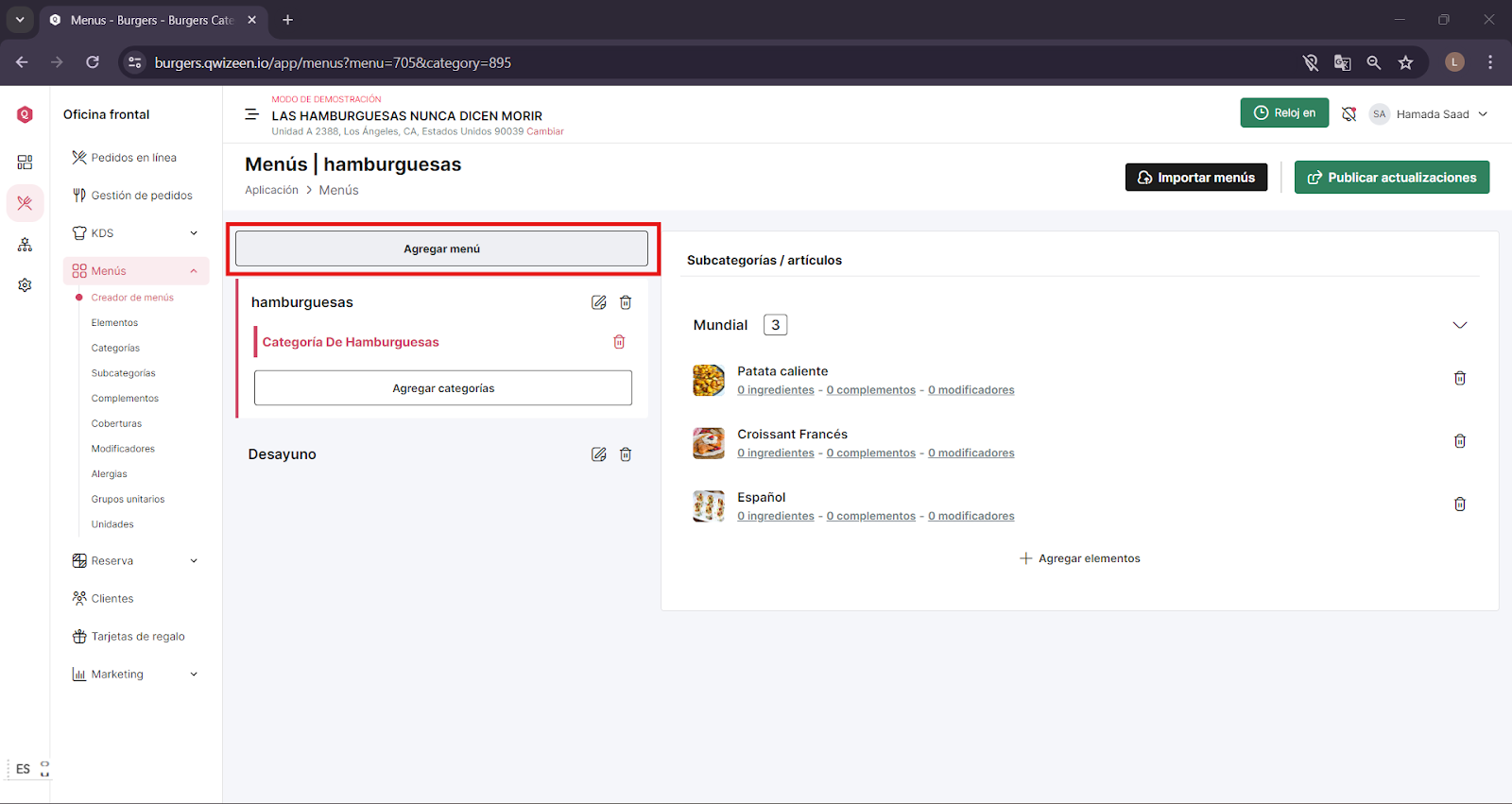The height and width of the screenshot is (804, 1512).
Task: Click the Chrome profile avatar L
Action: [1455, 62]
